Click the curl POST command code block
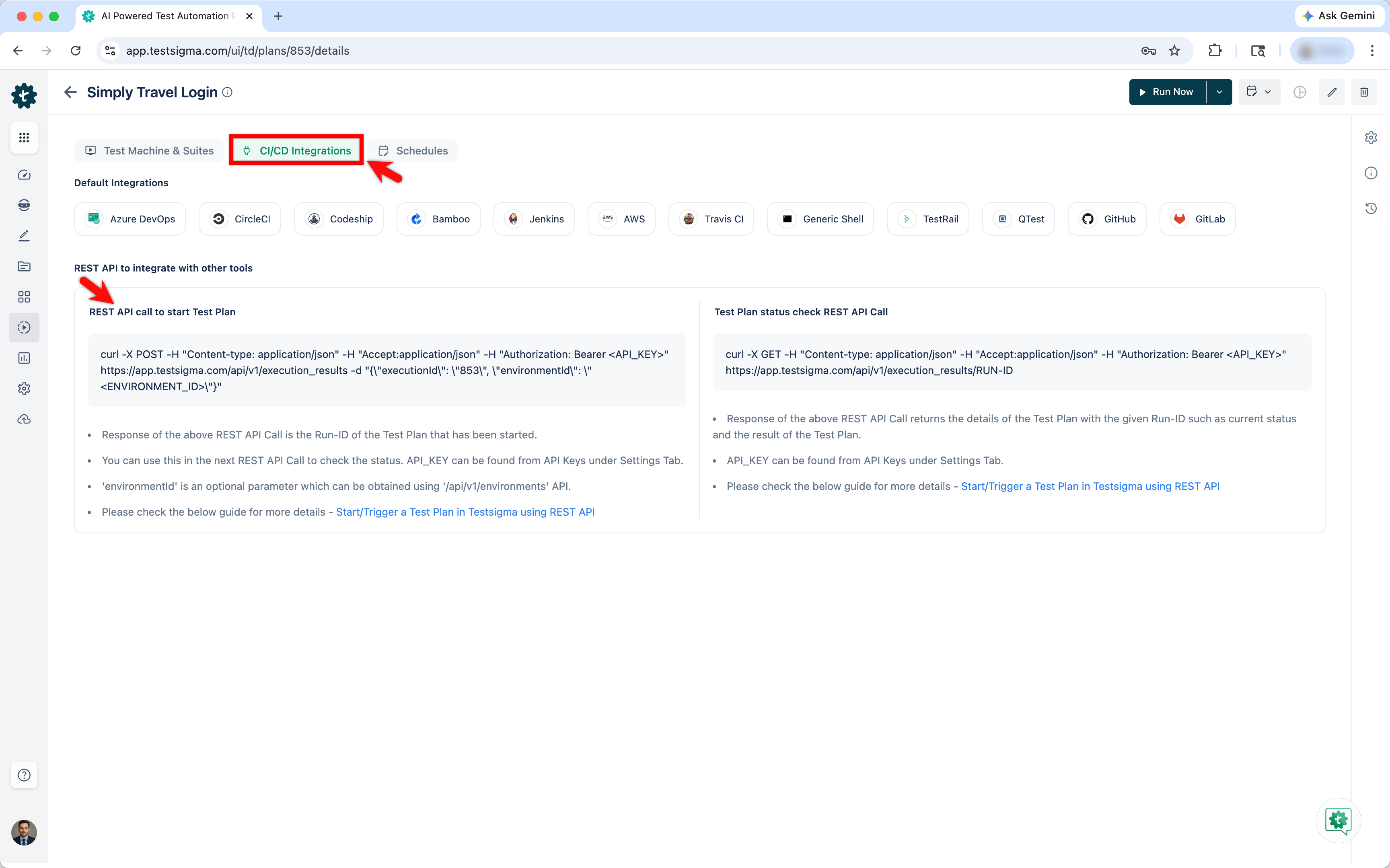The image size is (1390, 868). tap(387, 370)
